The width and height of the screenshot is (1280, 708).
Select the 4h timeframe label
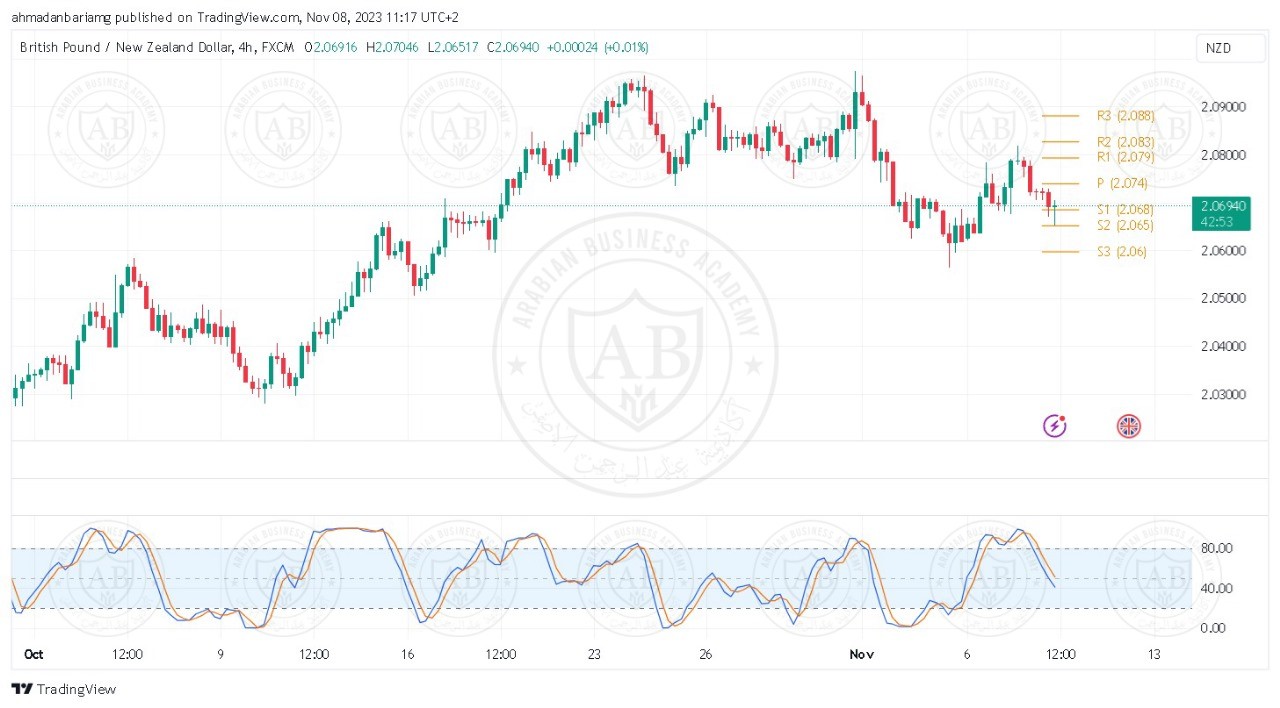(245, 47)
